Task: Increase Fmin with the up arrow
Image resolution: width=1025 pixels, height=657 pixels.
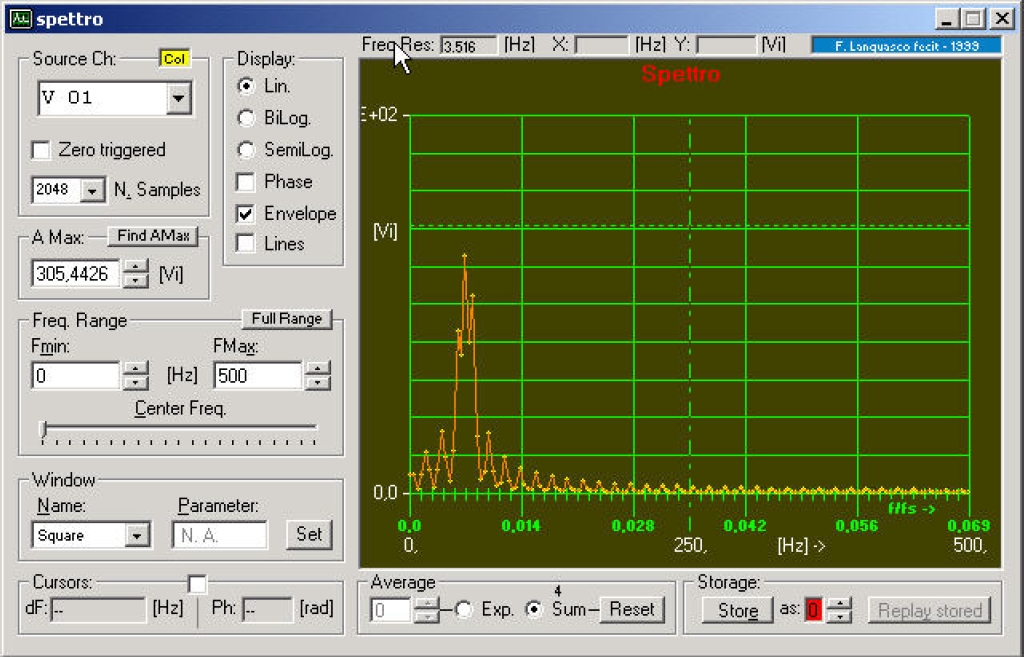Action: pyautogui.click(x=135, y=369)
